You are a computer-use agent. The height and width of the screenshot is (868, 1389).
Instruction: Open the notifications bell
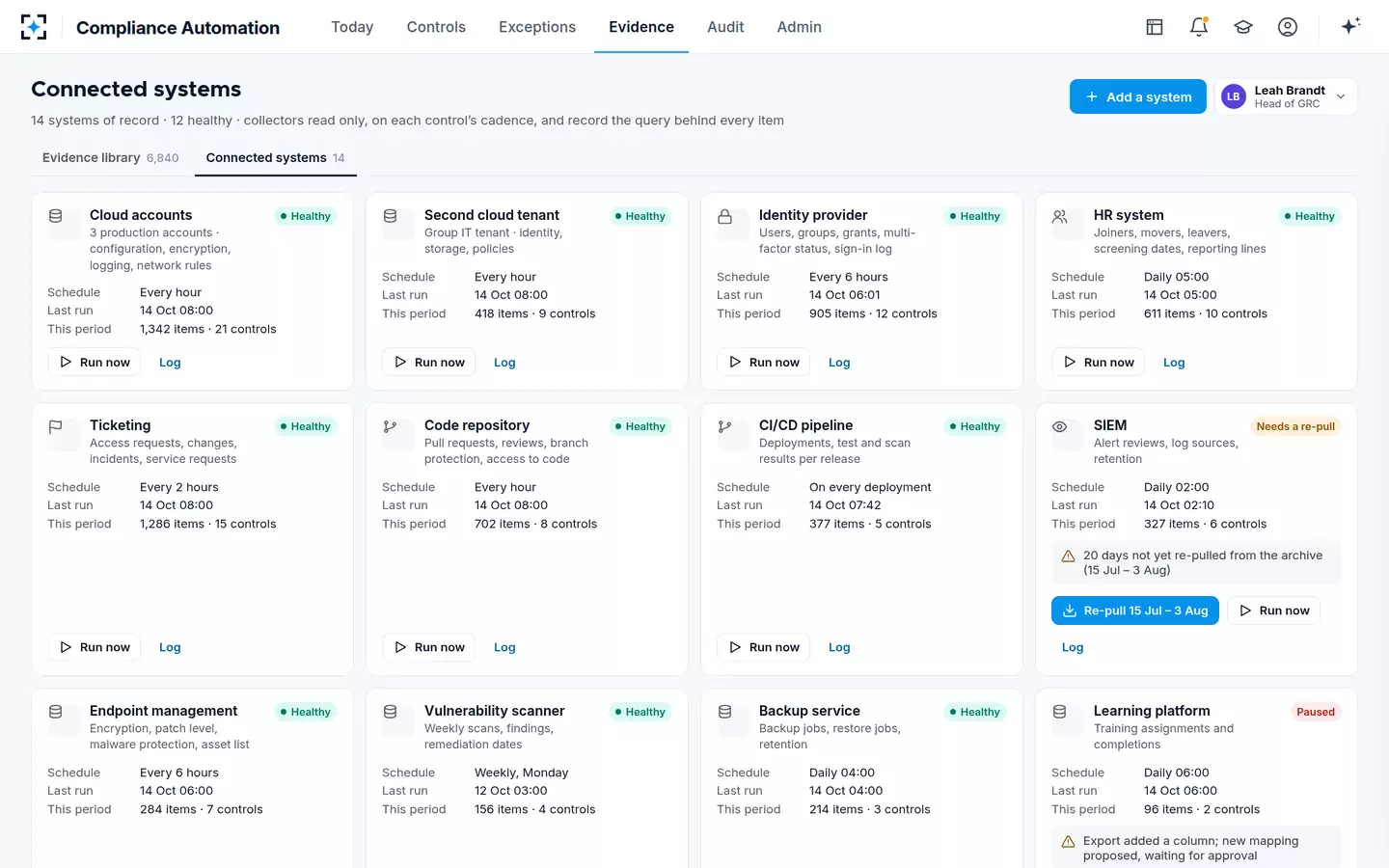1199,27
